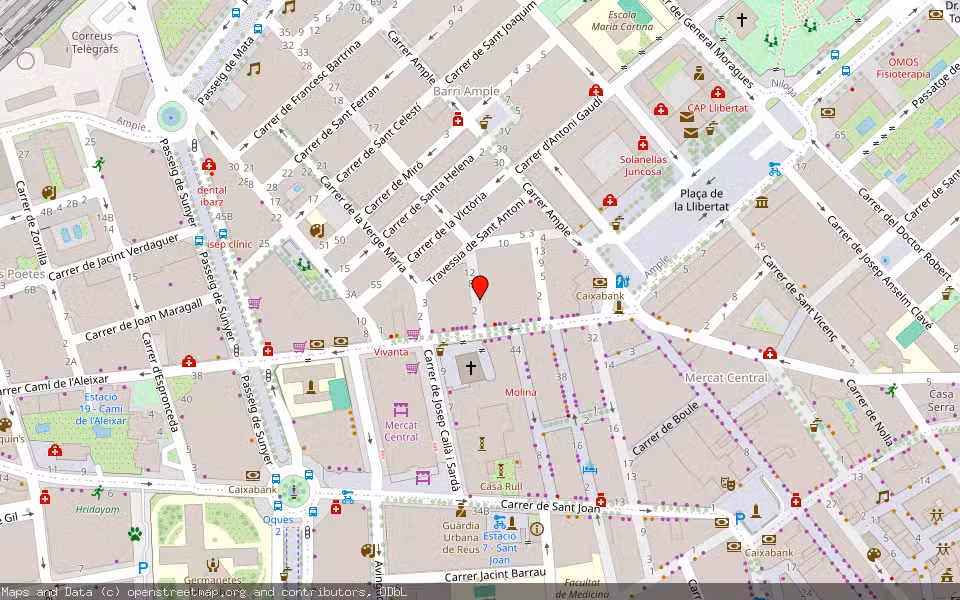The height and width of the screenshot is (600, 960).
Task: Click the paw print icon near Hridayam
Action: tap(134, 536)
